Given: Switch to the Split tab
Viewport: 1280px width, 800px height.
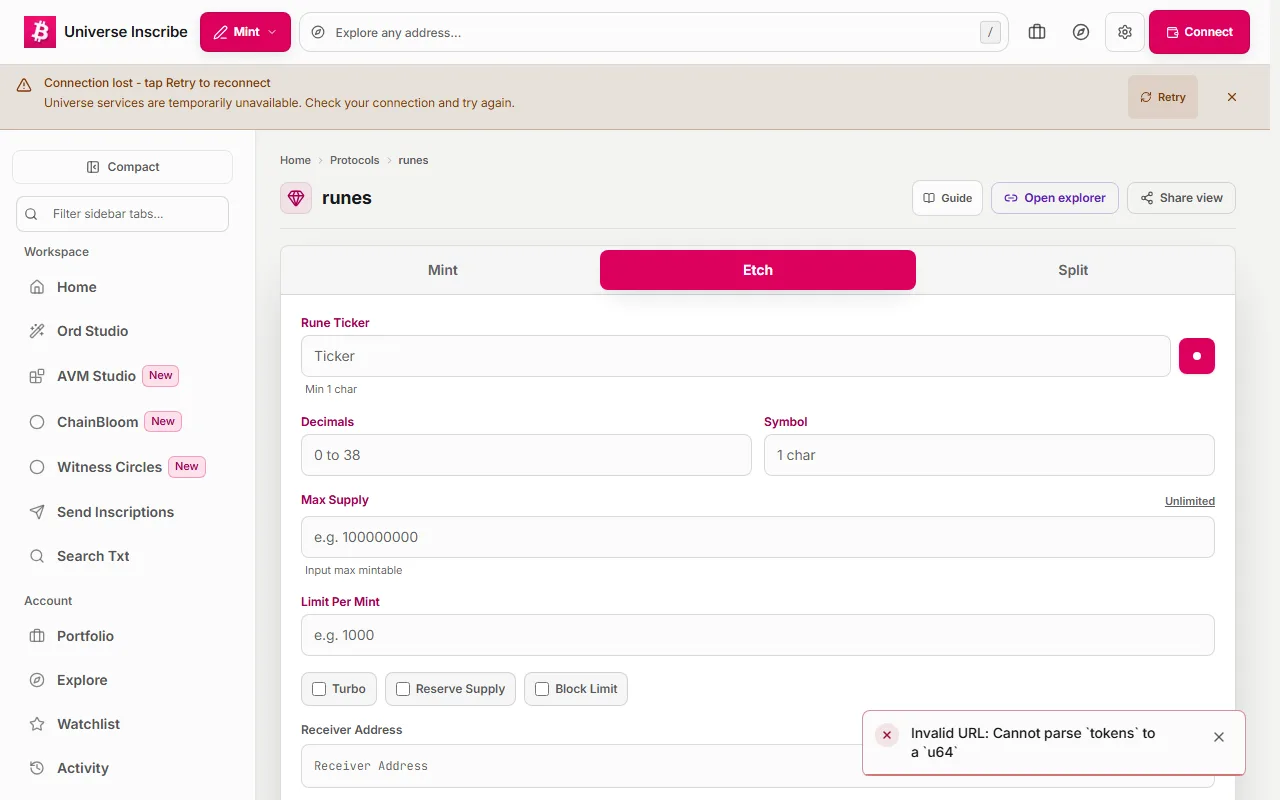Looking at the screenshot, I should (x=1073, y=270).
